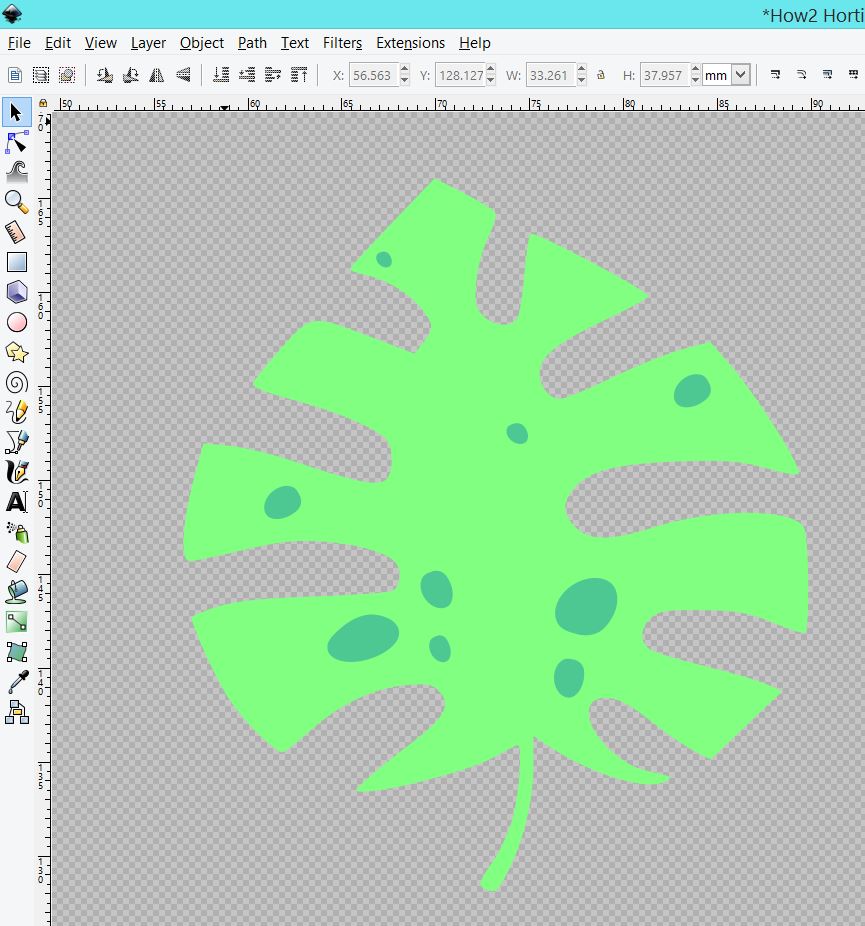
Task: Open the Path menu
Action: point(252,43)
